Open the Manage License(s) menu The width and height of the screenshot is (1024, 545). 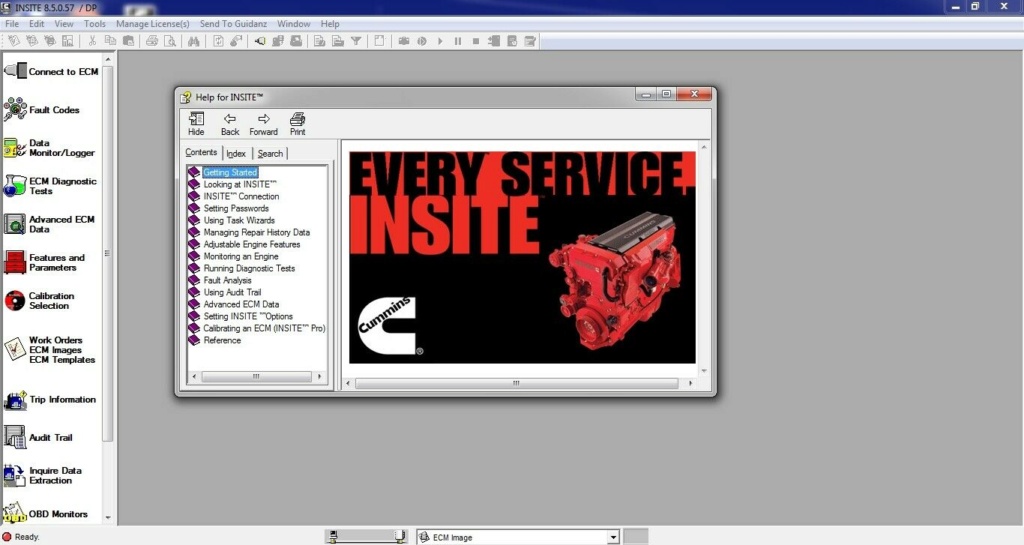(x=153, y=23)
